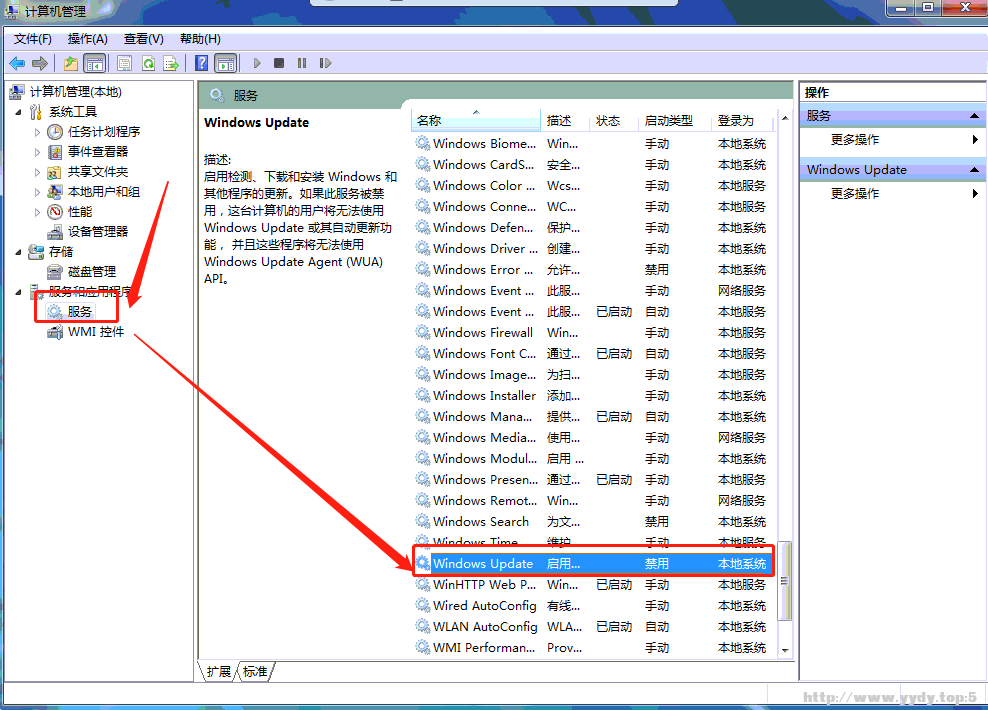
Task: Click the Refresh toolbar icon
Action: pos(148,63)
